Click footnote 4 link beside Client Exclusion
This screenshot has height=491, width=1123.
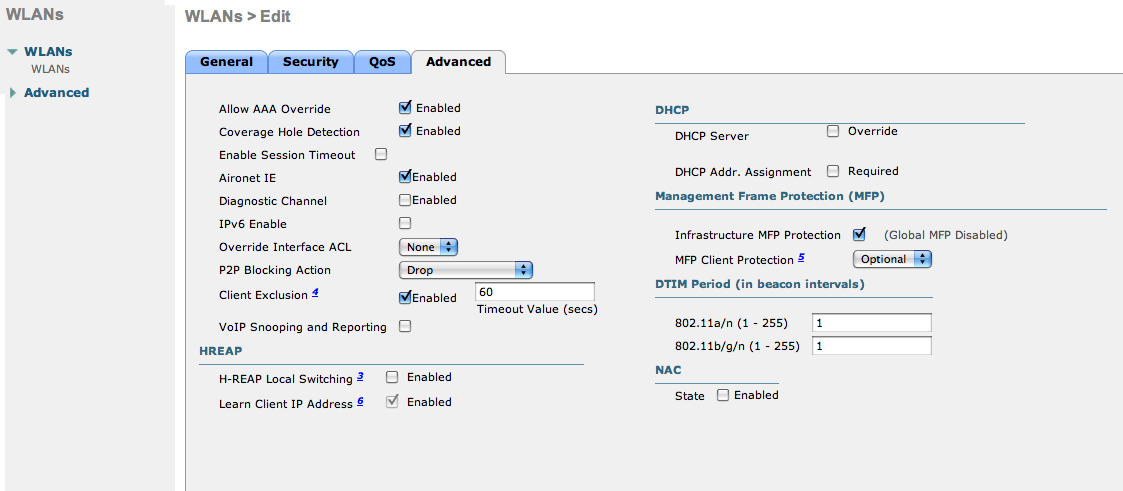point(315,294)
